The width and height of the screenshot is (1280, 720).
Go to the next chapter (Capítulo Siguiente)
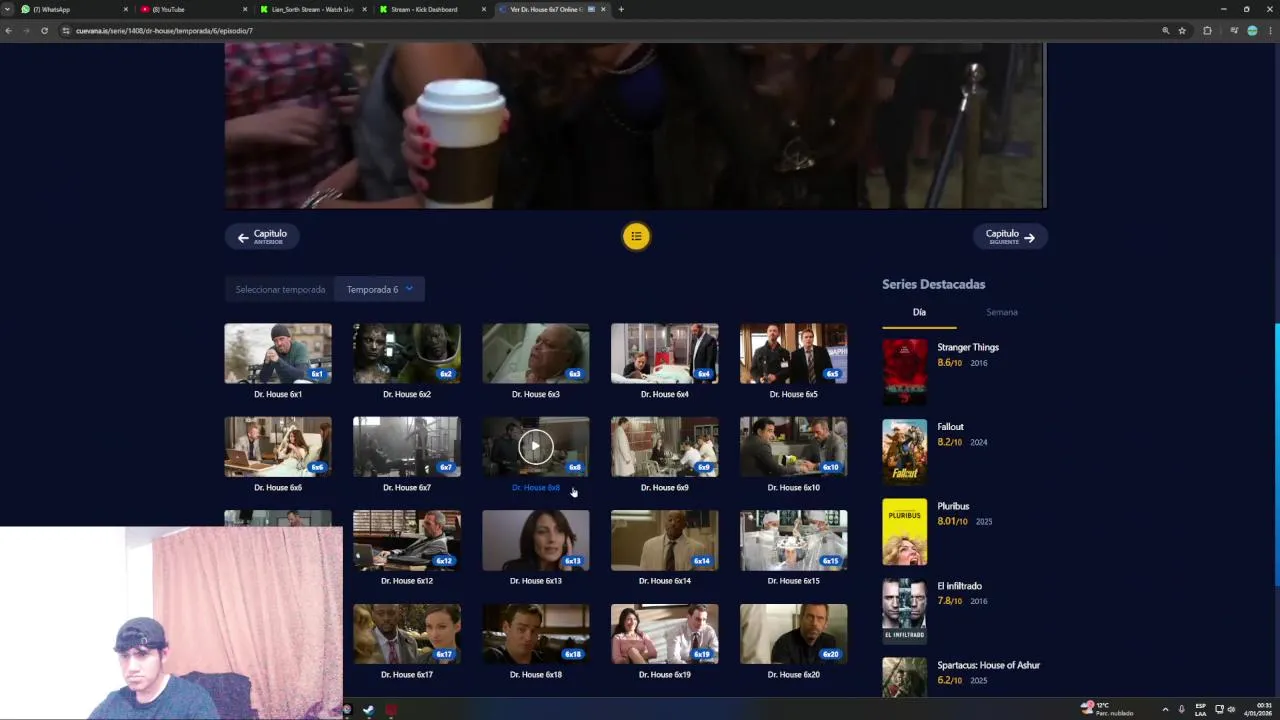point(1010,236)
